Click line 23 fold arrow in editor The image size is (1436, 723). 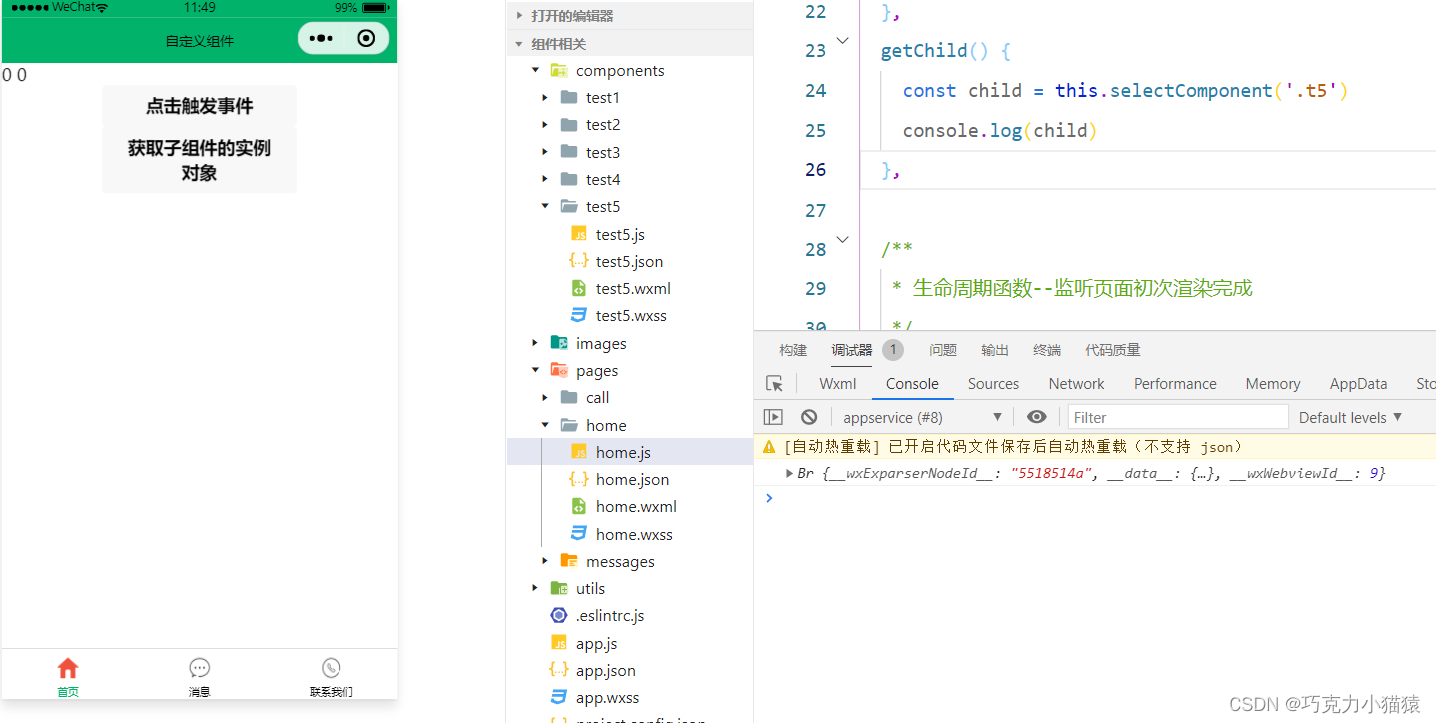pyautogui.click(x=841, y=40)
